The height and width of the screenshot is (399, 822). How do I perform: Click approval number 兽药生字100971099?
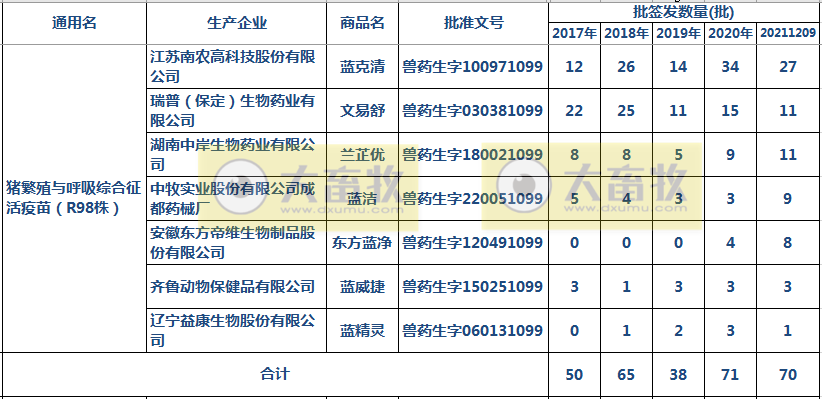472,67
